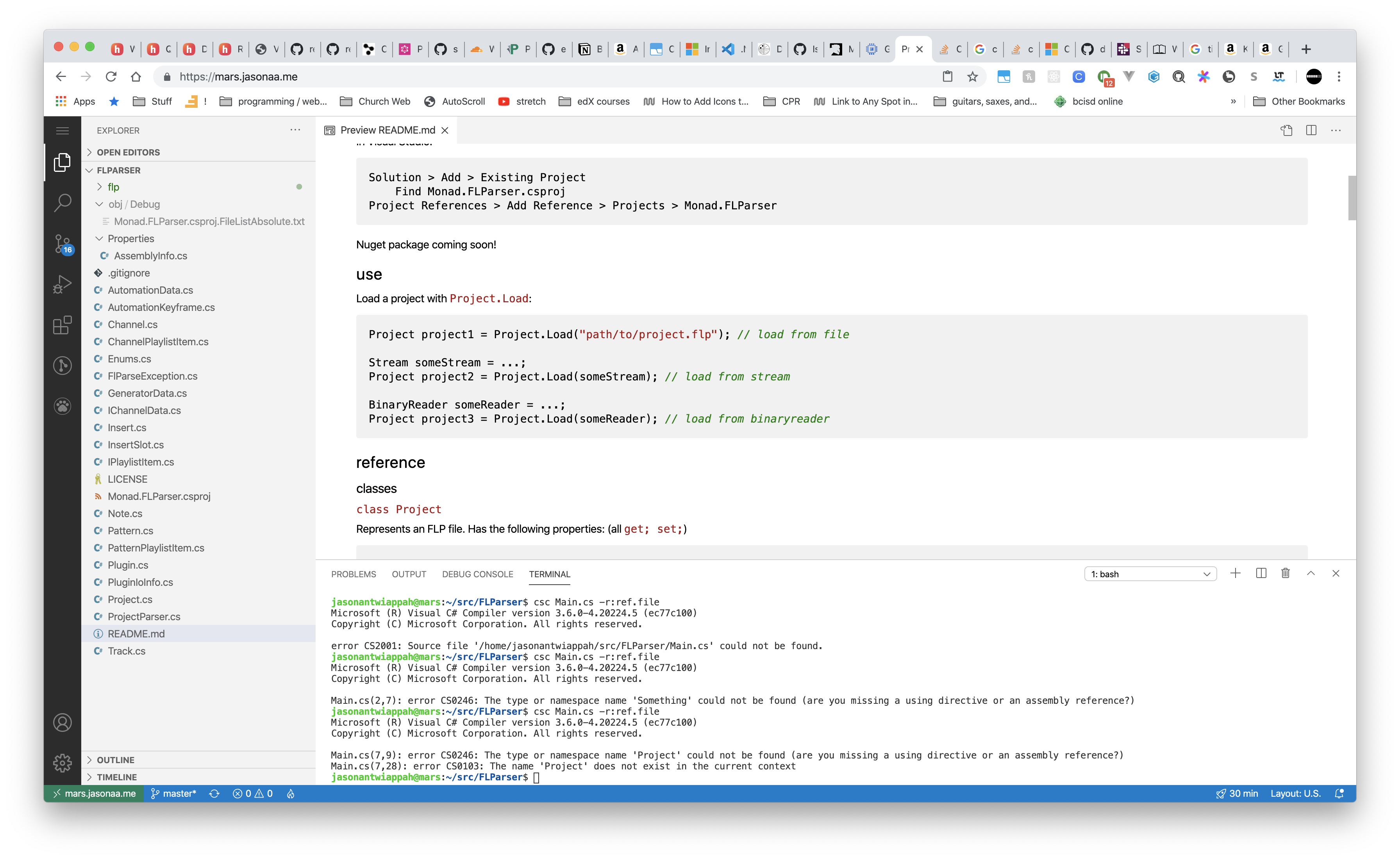Screen dimensions: 1400x860
Task: Click the Explorer more actions ellipsis
Action: (295, 130)
